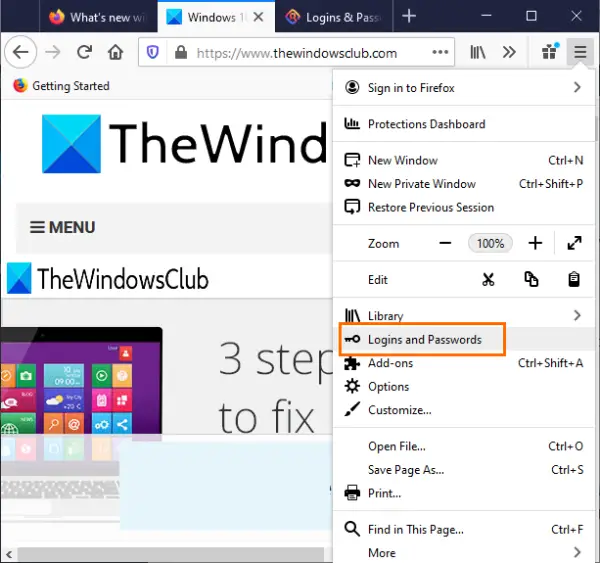Viewport: 600px width, 563px height.
Task: Switch to What's new tab
Action: 98,17
